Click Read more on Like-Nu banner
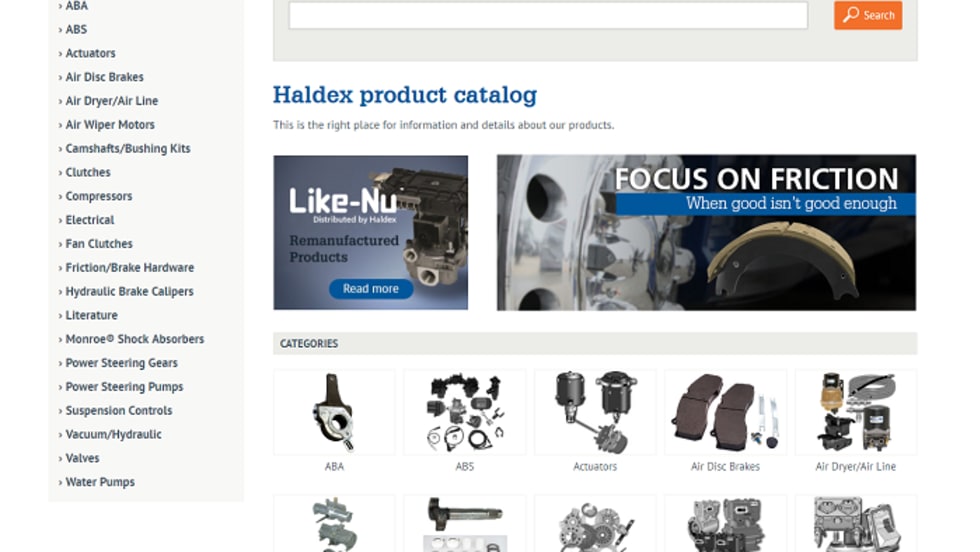 coord(371,289)
